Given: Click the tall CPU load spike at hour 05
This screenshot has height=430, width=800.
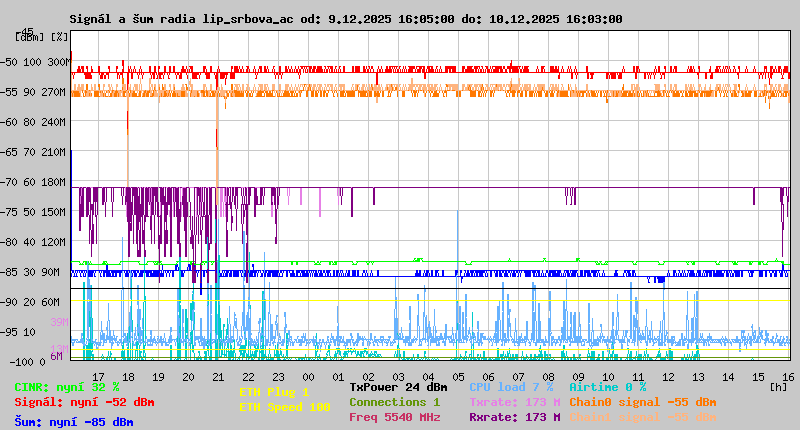Looking at the screenshot, I should [458, 245].
